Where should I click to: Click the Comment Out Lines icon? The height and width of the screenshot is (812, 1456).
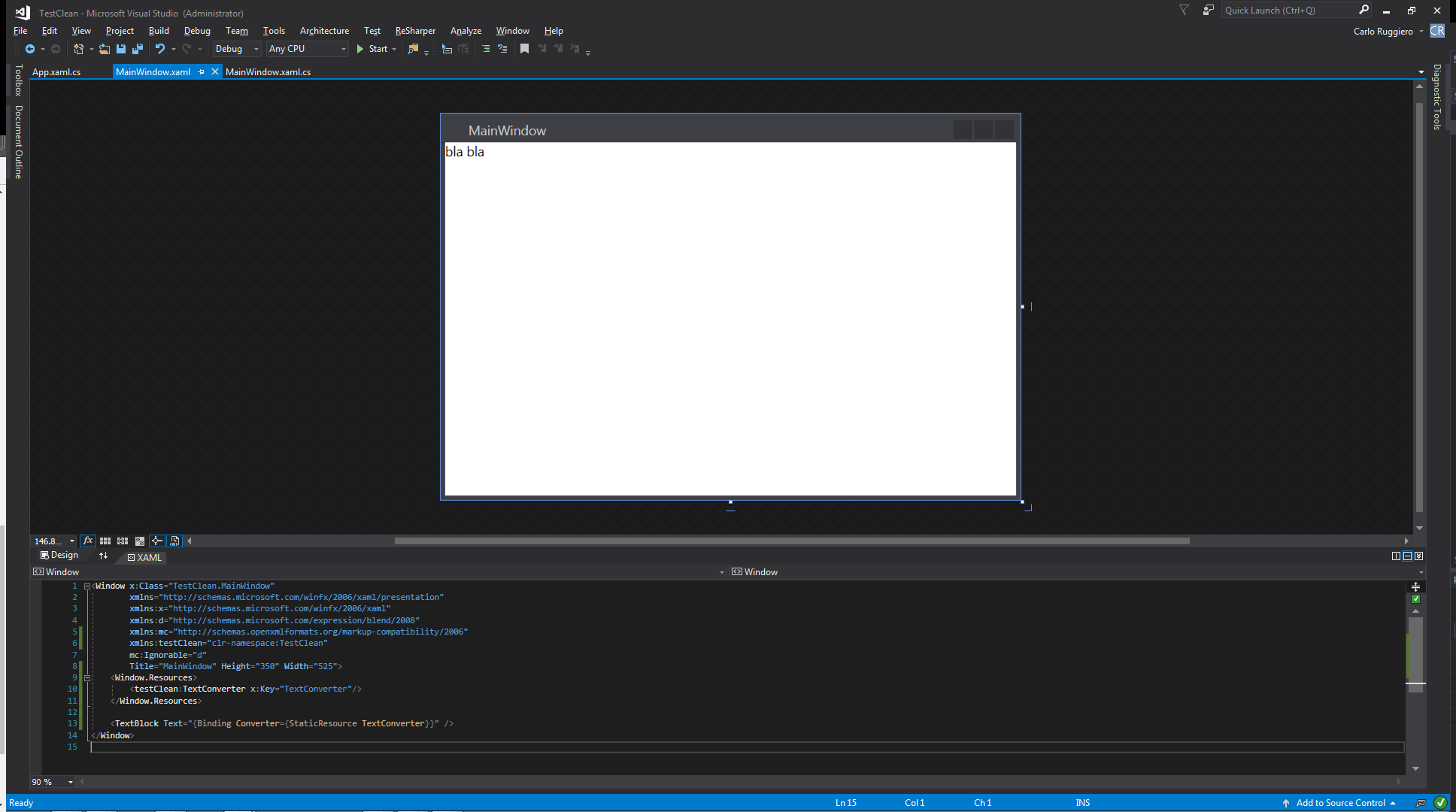tap(486, 49)
